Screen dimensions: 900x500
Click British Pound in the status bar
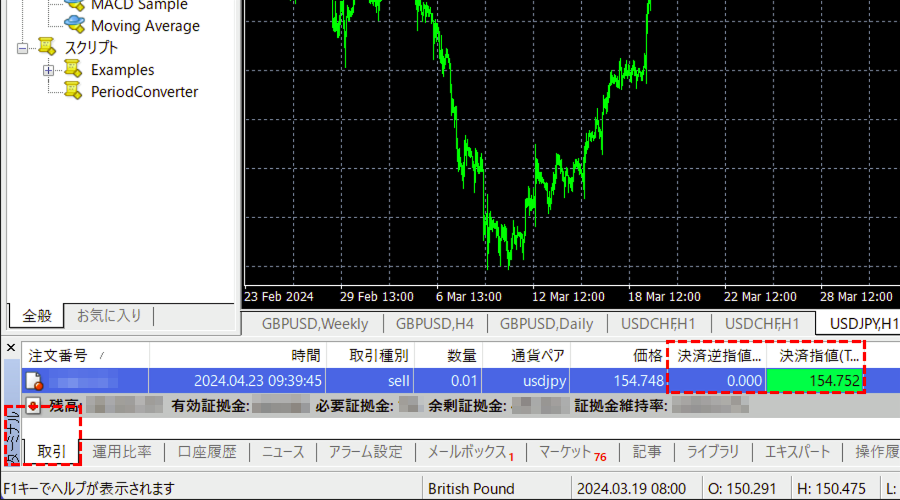click(x=471, y=489)
